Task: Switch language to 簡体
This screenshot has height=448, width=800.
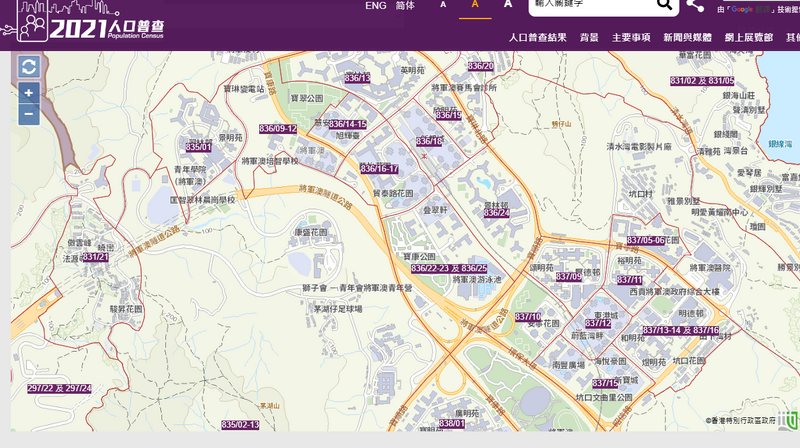Action: pyautogui.click(x=405, y=5)
